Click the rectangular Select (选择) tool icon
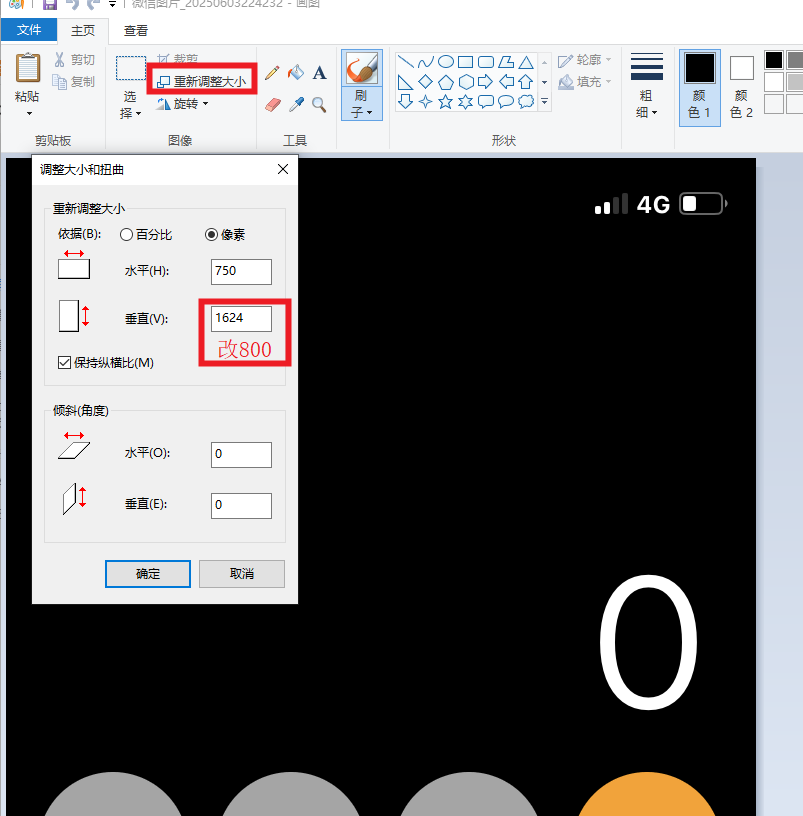 (130, 68)
